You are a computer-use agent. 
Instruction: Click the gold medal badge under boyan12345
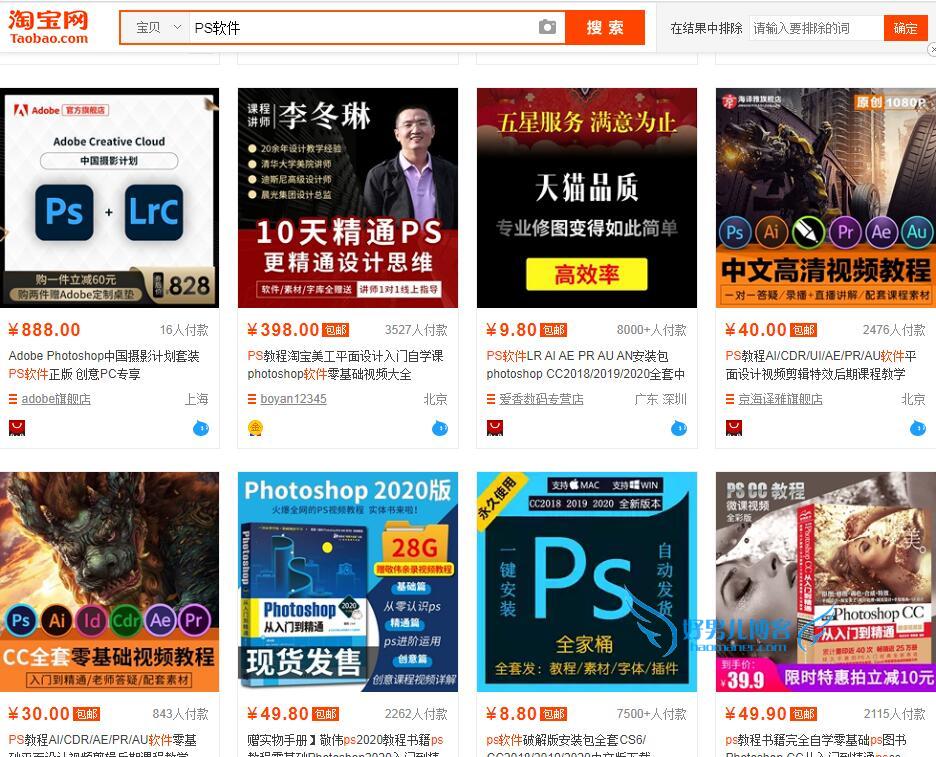pyautogui.click(x=255, y=427)
